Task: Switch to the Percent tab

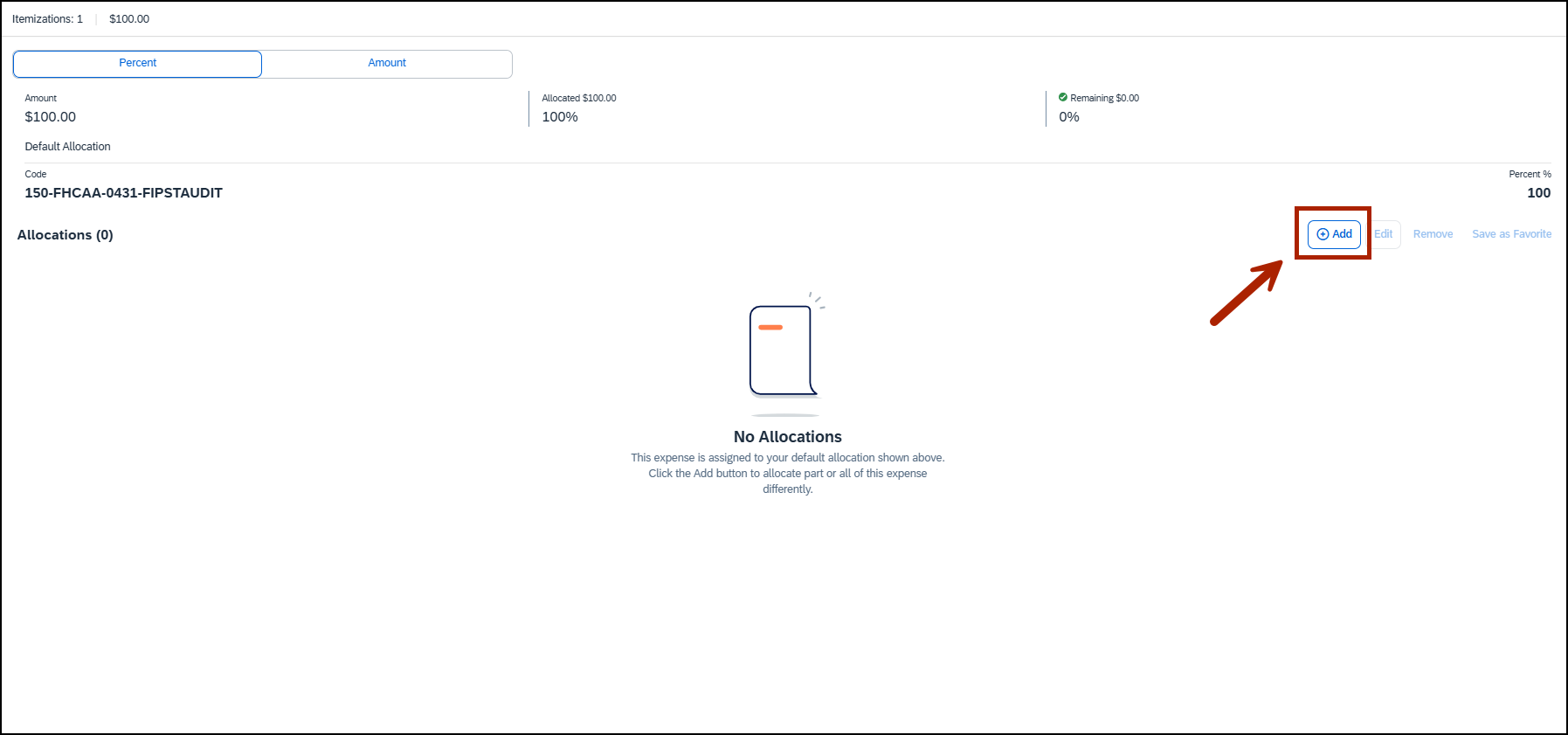Action: pyautogui.click(x=137, y=64)
